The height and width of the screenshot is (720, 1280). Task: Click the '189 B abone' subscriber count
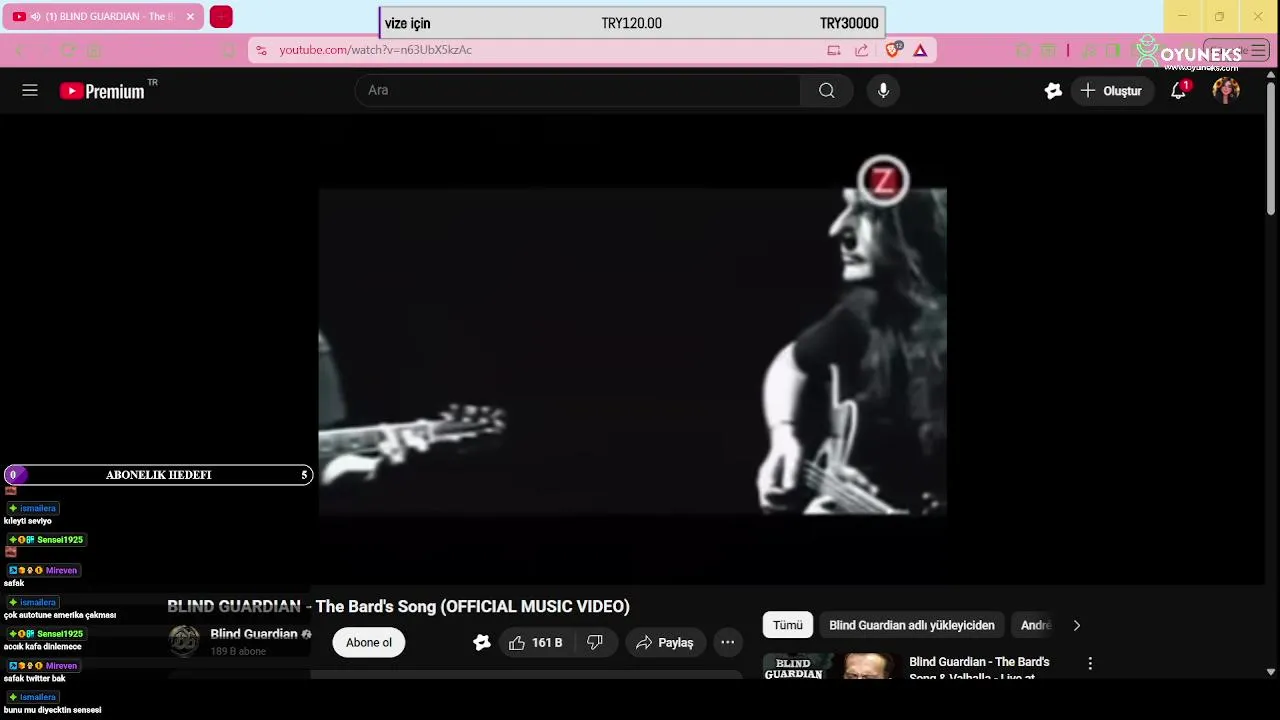[x=238, y=651]
